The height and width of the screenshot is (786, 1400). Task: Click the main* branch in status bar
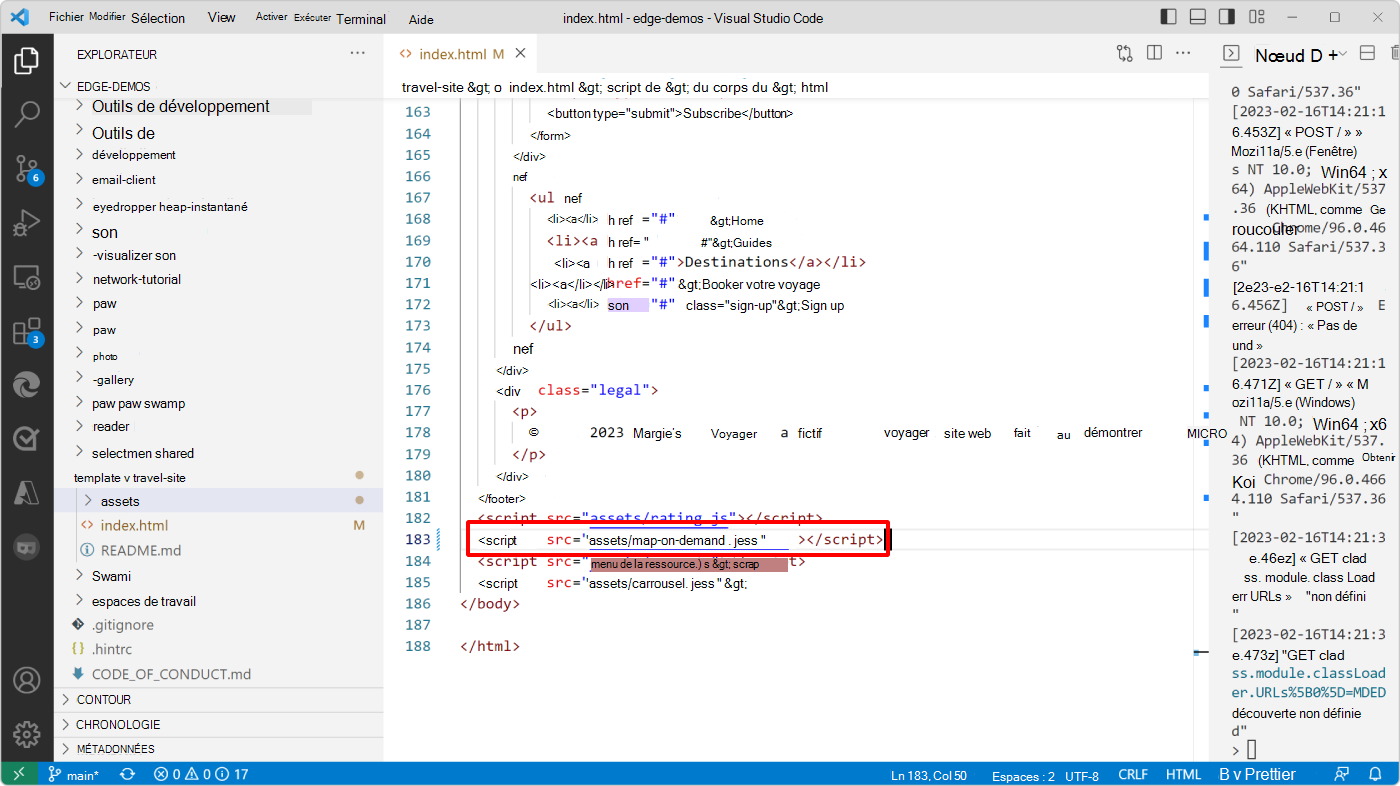[74, 773]
